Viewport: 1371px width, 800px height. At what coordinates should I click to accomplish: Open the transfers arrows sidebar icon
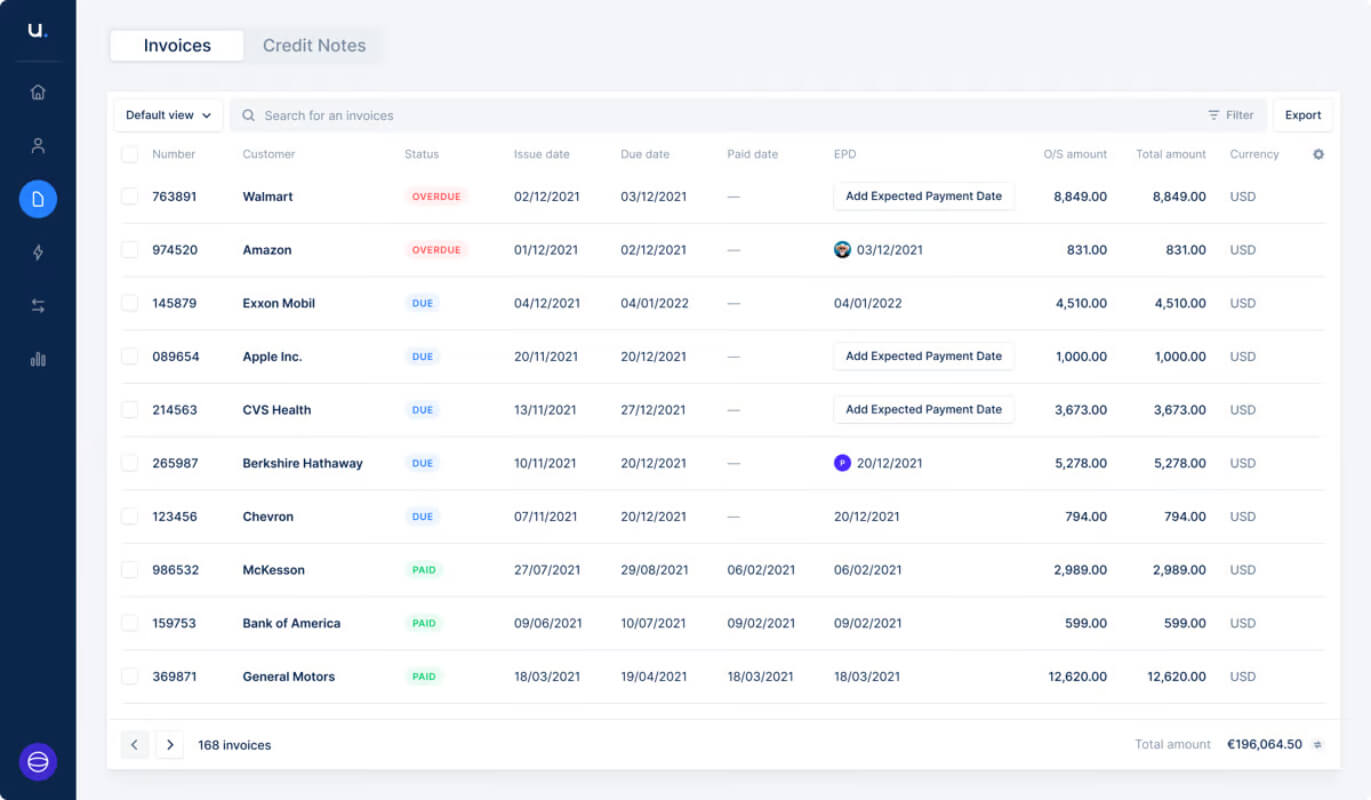pos(38,306)
